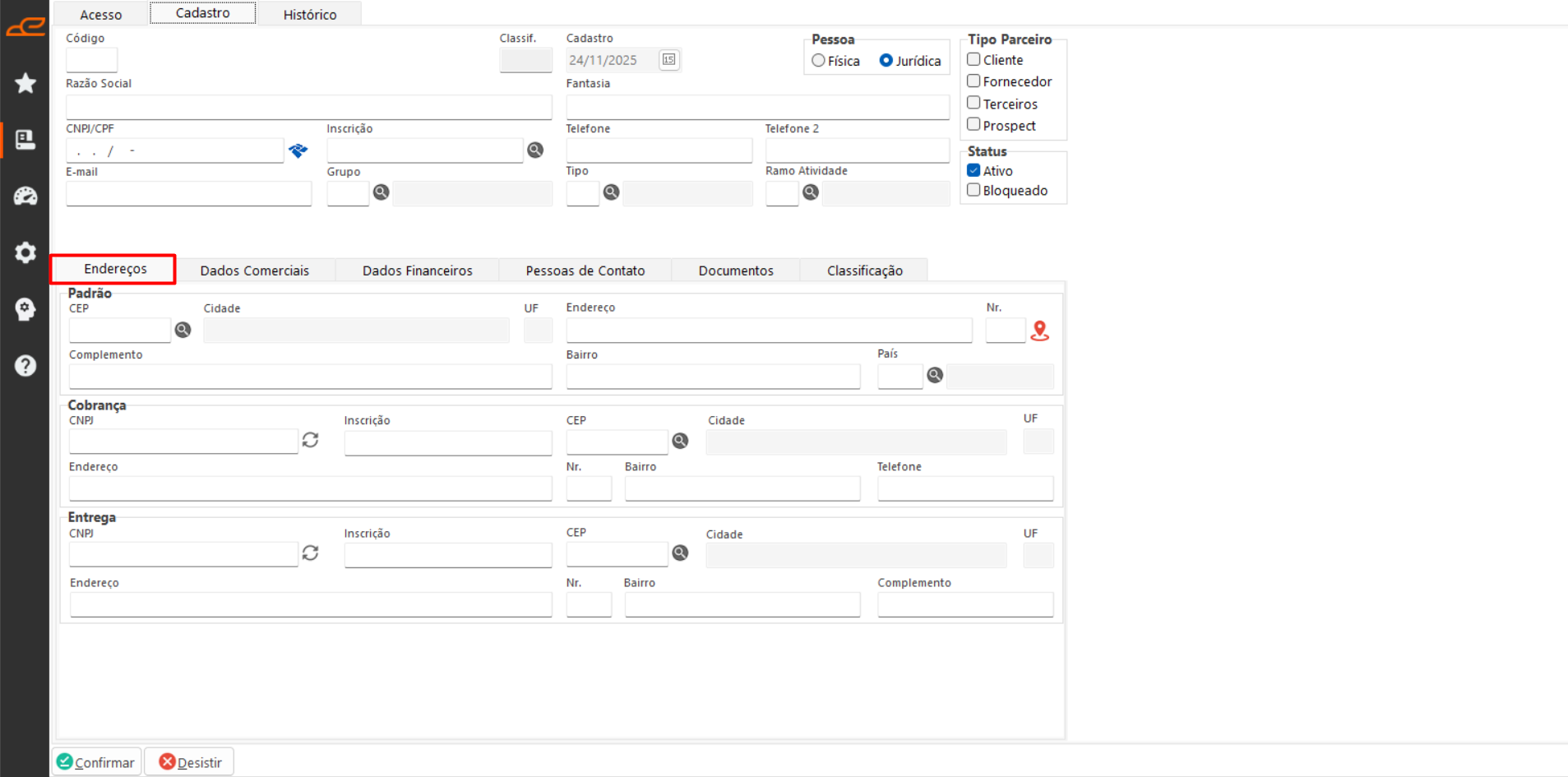Toggle the Bloqueado status checkbox
The image size is (1568, 777).
[974, 190]
